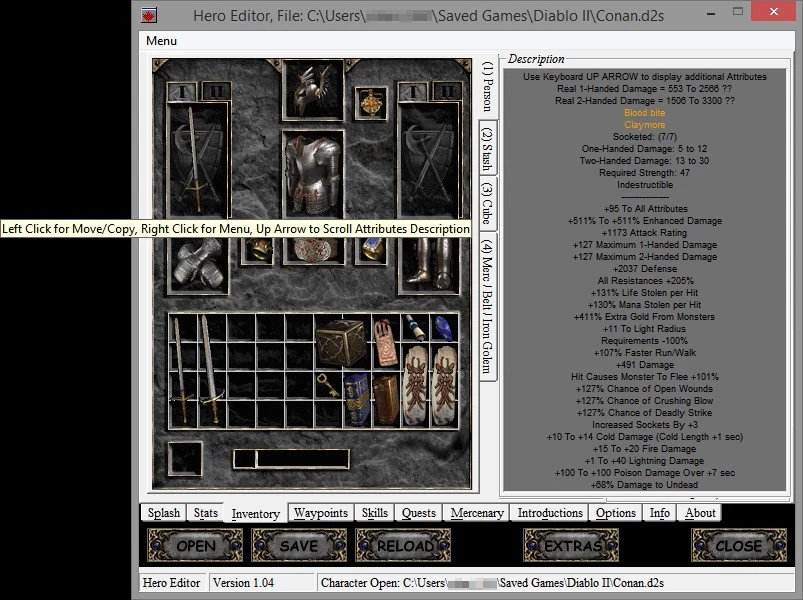Screen dimensions: 803x600
Task: Select the left grand charm with the red emblem
Action: click(x=415, y=385)
